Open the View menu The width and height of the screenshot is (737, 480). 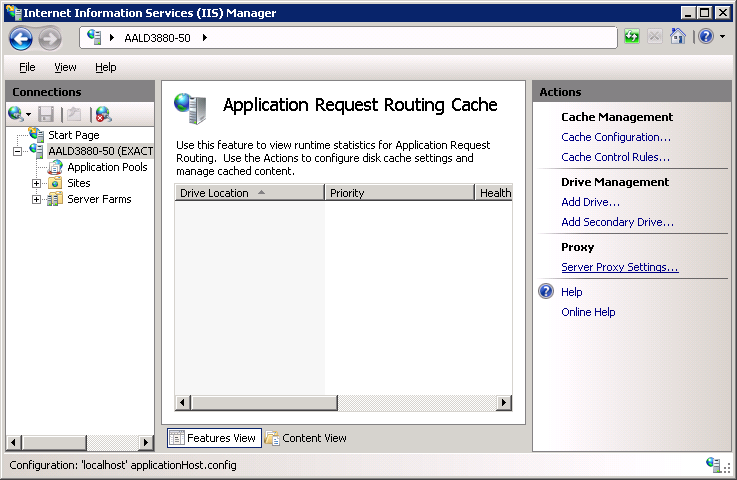65,67
